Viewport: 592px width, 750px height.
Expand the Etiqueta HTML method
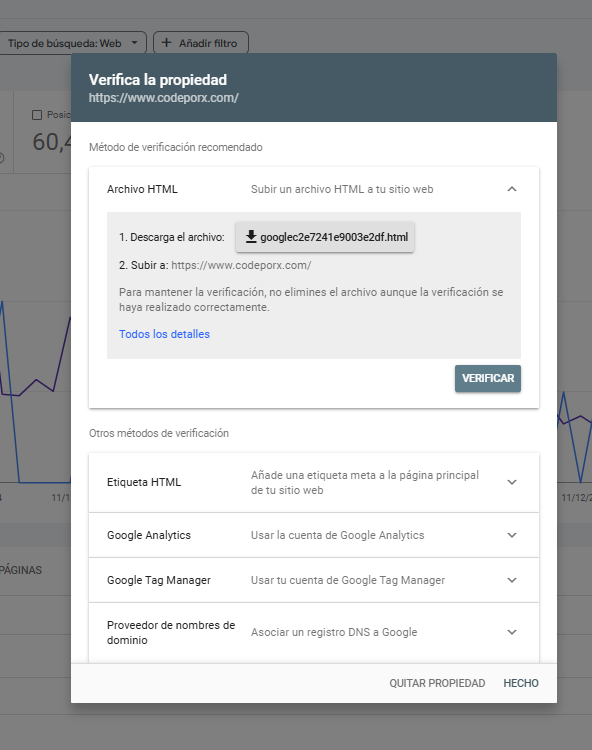click(314, 482)
